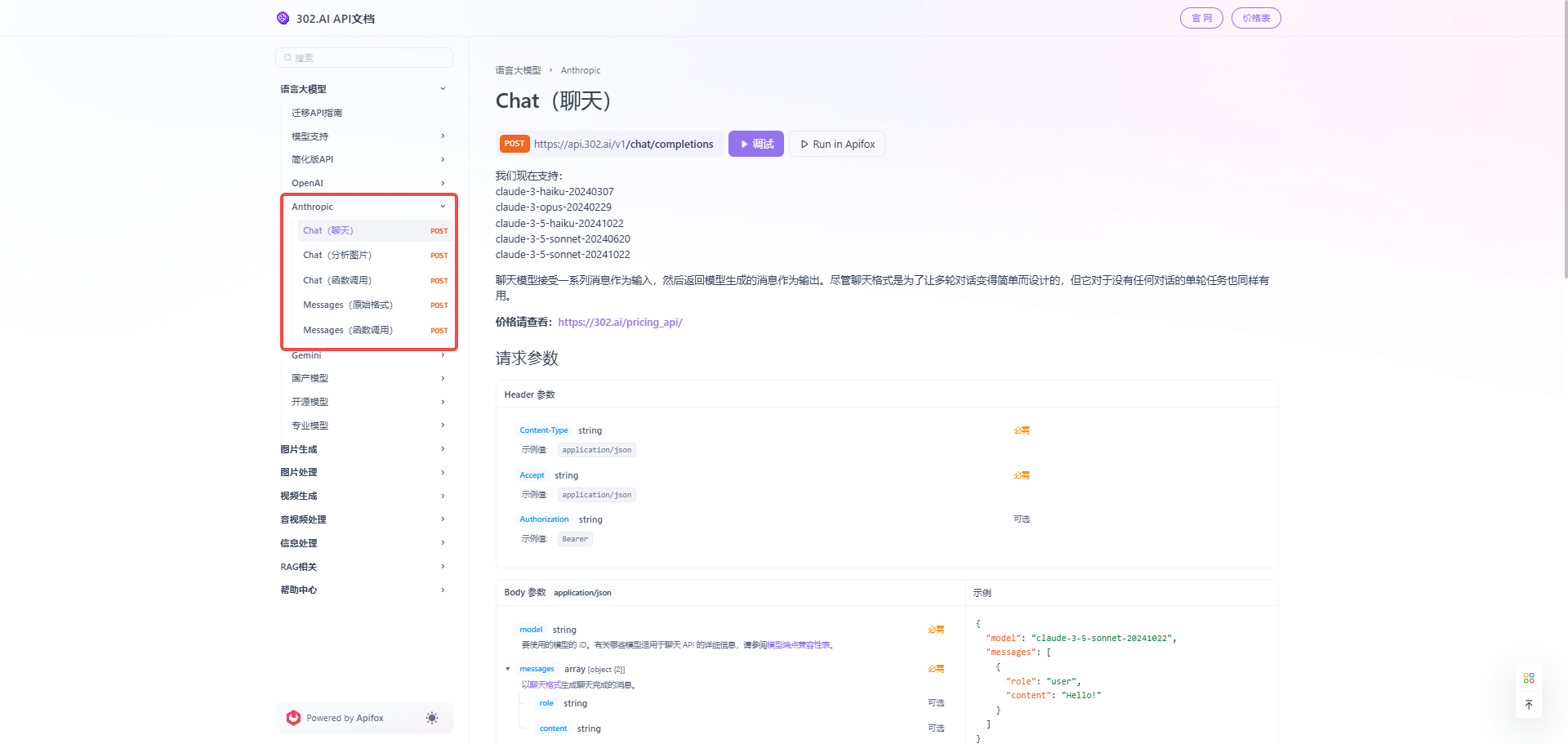The height and width of the screenshot is (744, 1568).
Task: Click claude-3-opus-20240229 text
Action: (x=554, y=207)
